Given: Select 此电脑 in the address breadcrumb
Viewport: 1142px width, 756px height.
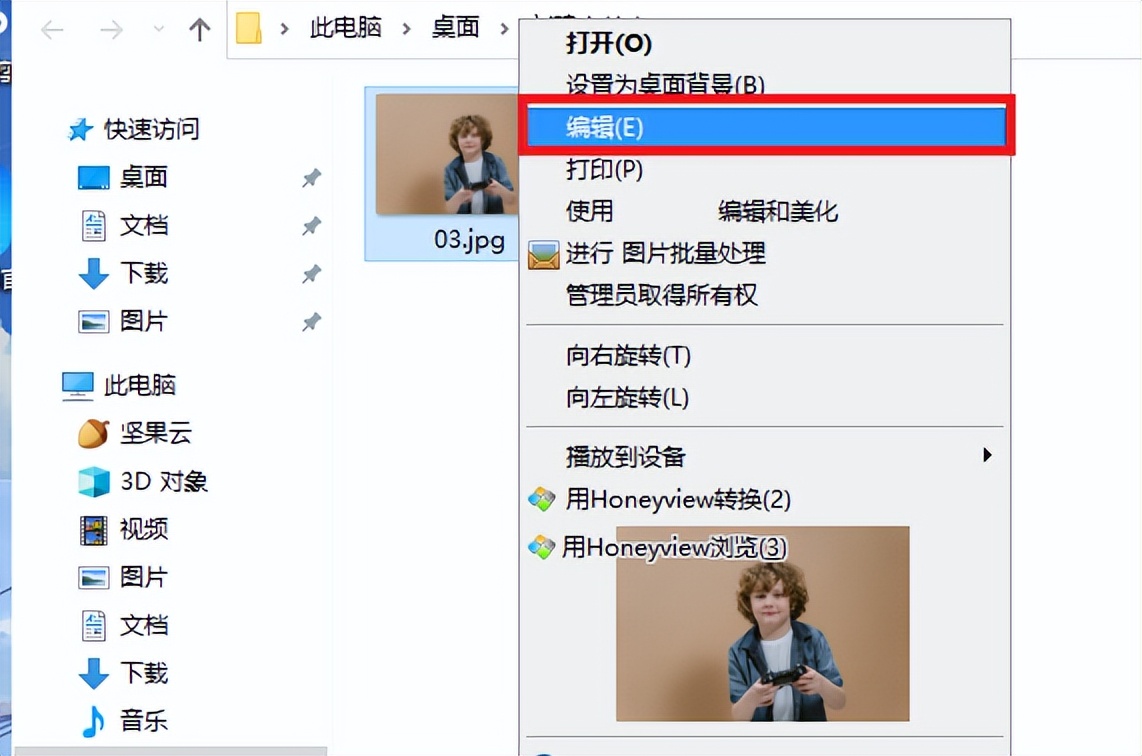Looking at the screenshot, I should (x=345, y=28).
